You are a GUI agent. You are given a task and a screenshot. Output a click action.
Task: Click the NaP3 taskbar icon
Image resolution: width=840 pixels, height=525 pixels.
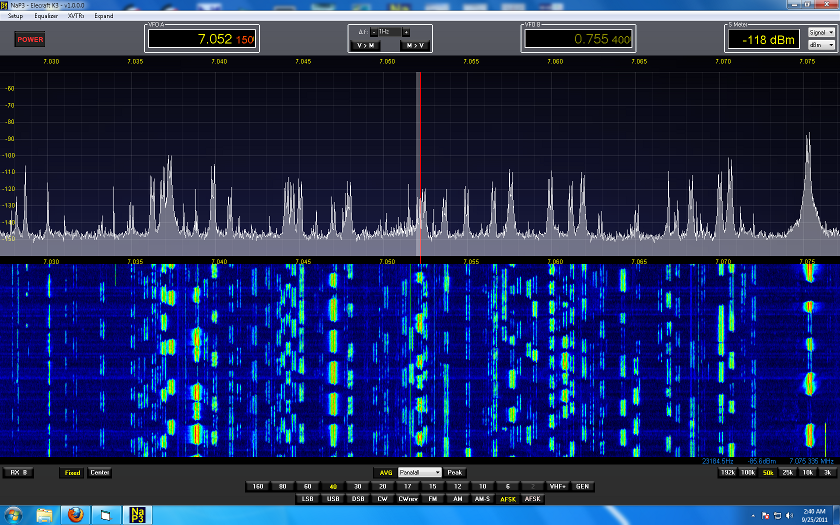(136, 514)
